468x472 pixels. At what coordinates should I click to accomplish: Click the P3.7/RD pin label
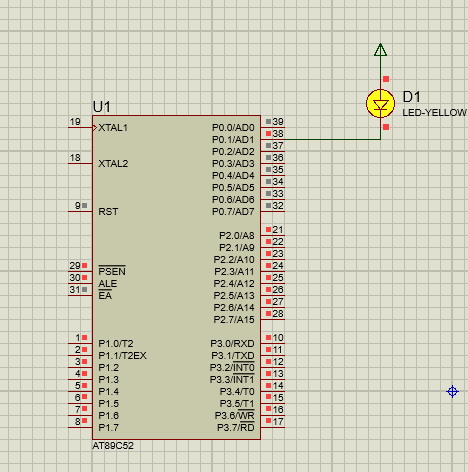(x=236, y=427)
